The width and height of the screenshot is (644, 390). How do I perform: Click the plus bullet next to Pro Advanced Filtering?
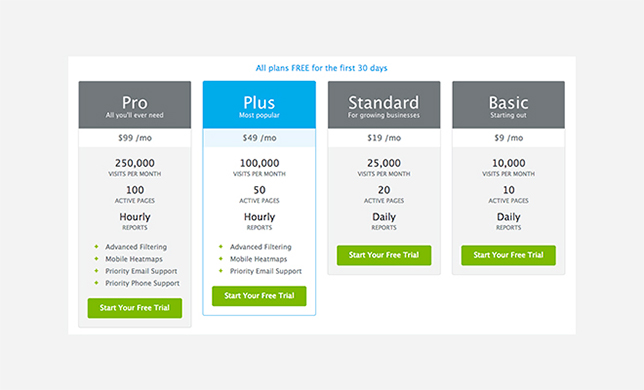pyautogui.click(x=97, y=247)
